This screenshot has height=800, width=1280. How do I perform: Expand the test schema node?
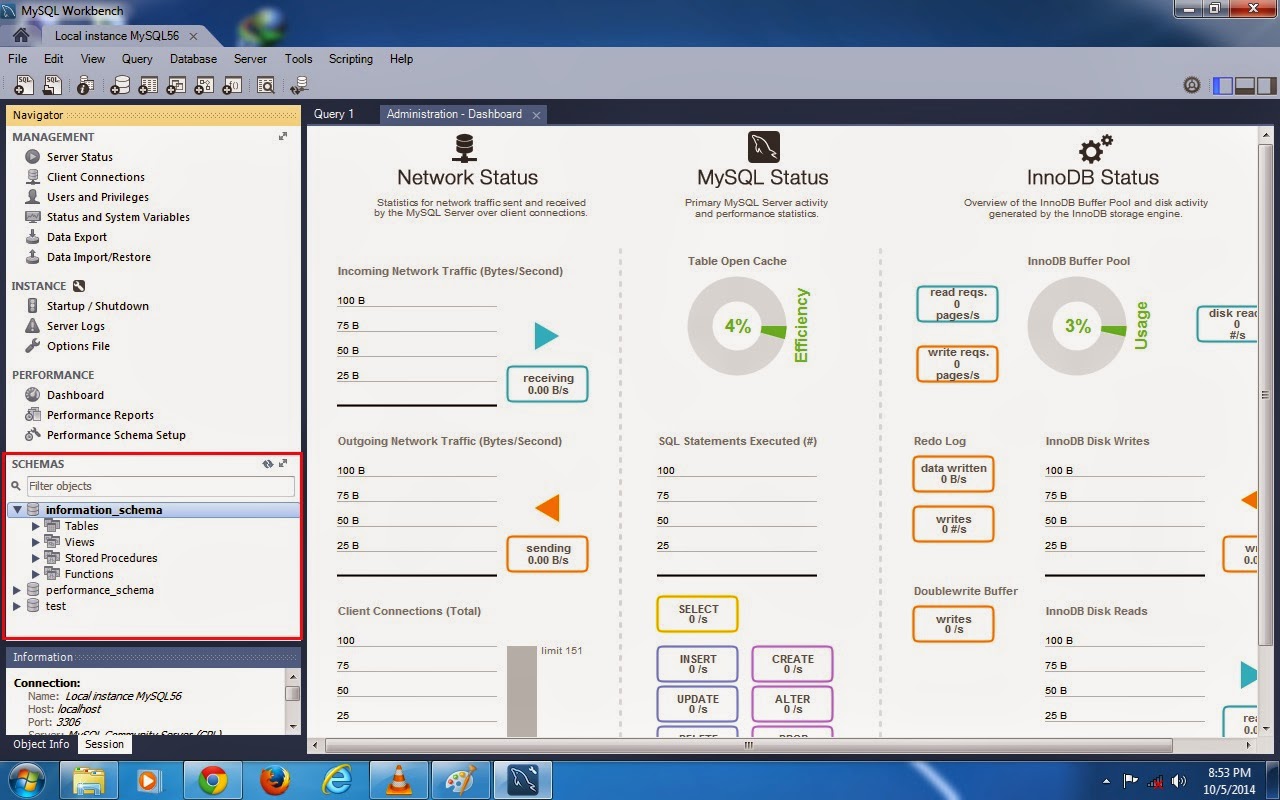click(17, 606)
